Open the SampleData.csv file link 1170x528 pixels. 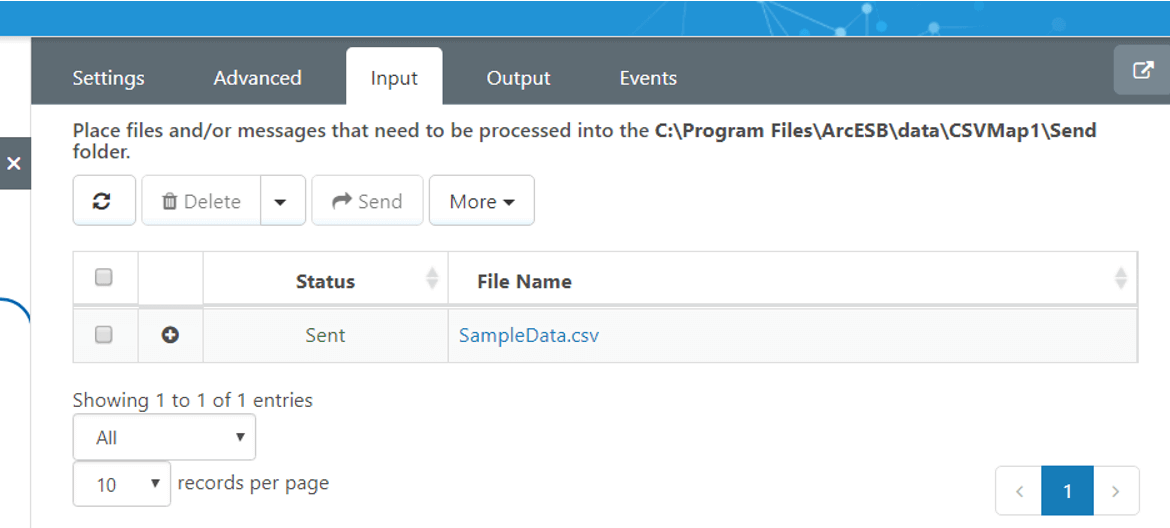528,335
